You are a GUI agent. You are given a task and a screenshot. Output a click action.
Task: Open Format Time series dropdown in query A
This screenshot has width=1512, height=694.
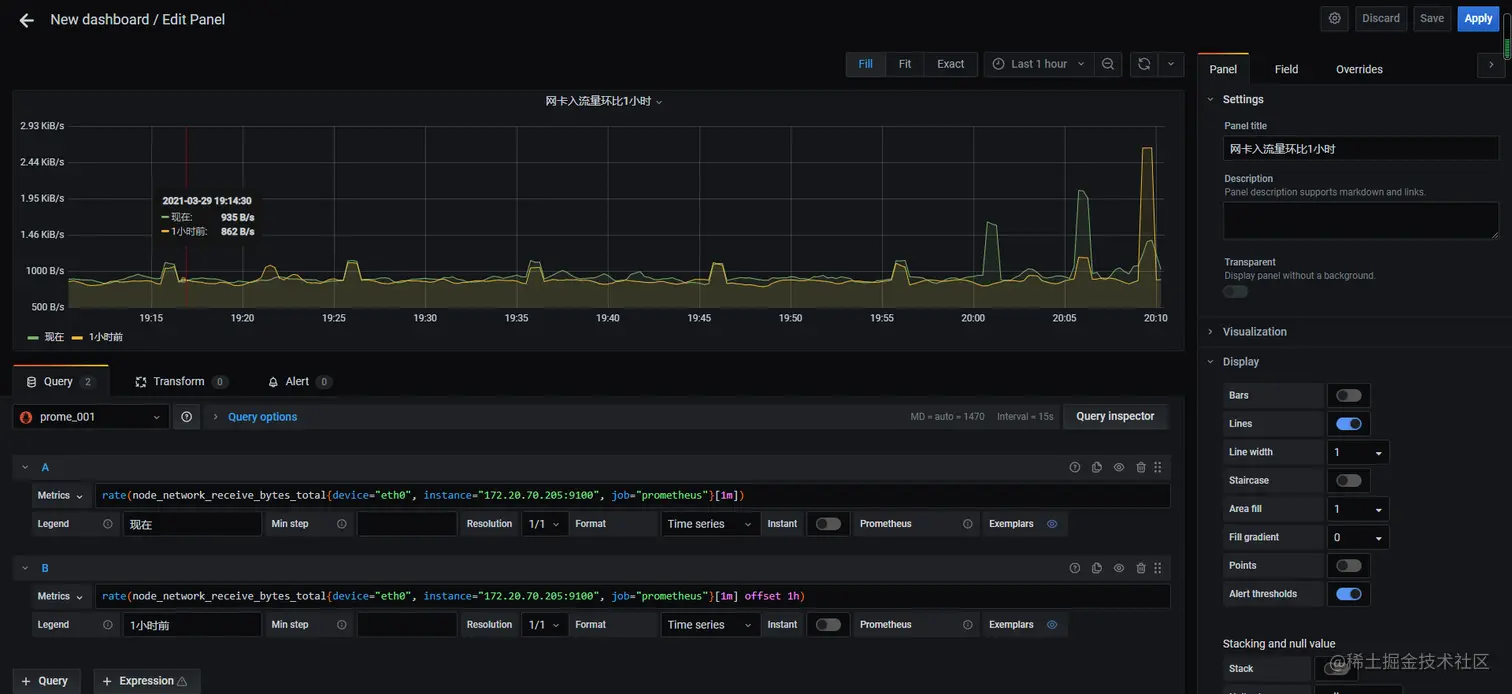pyautogui.click(x=711, y=524)
